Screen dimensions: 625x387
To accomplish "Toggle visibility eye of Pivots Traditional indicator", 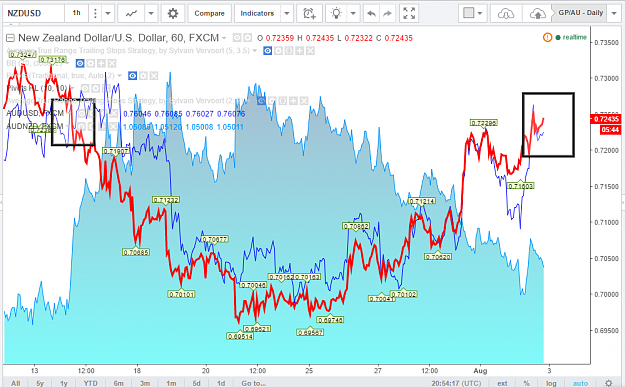I will (133, 76).
